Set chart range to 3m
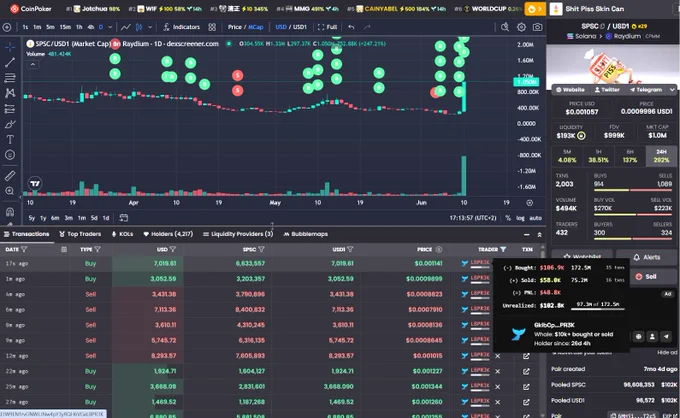 click(x=69, y=218)
